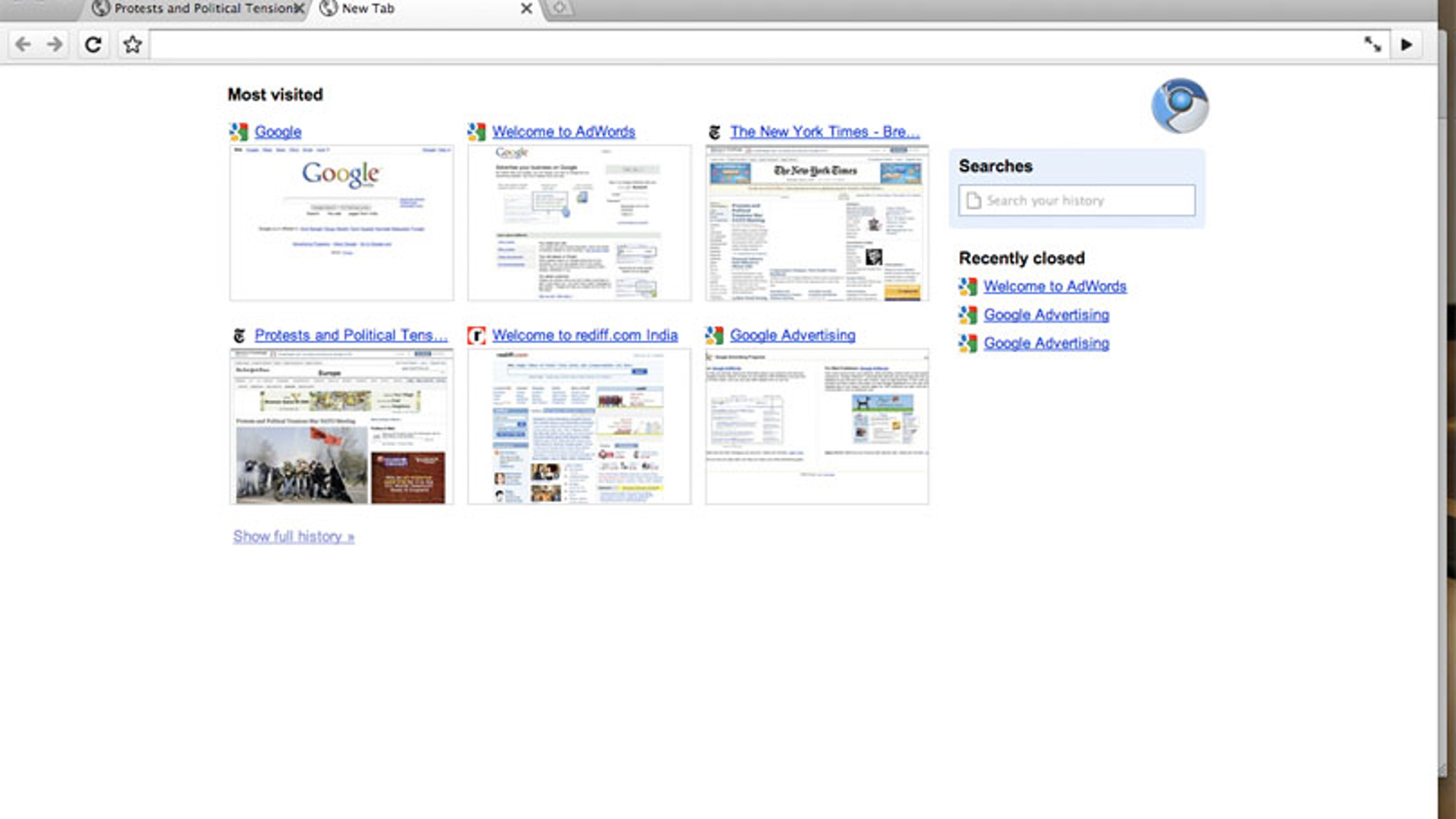1456x819 pixels.
Task: Click the Most visited heading
Action: click(x=275, y=95)
